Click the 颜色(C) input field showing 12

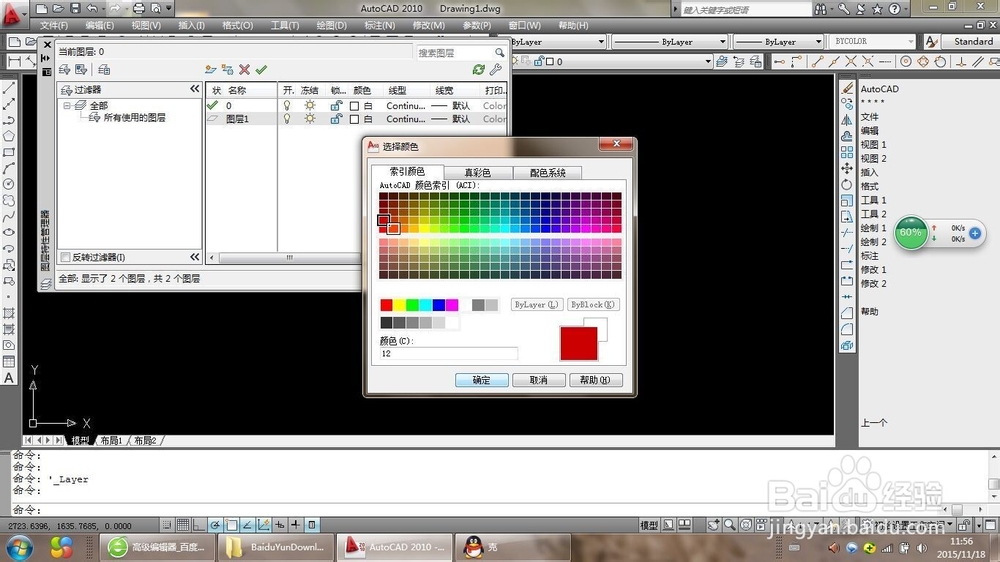(x=448, y=353)
